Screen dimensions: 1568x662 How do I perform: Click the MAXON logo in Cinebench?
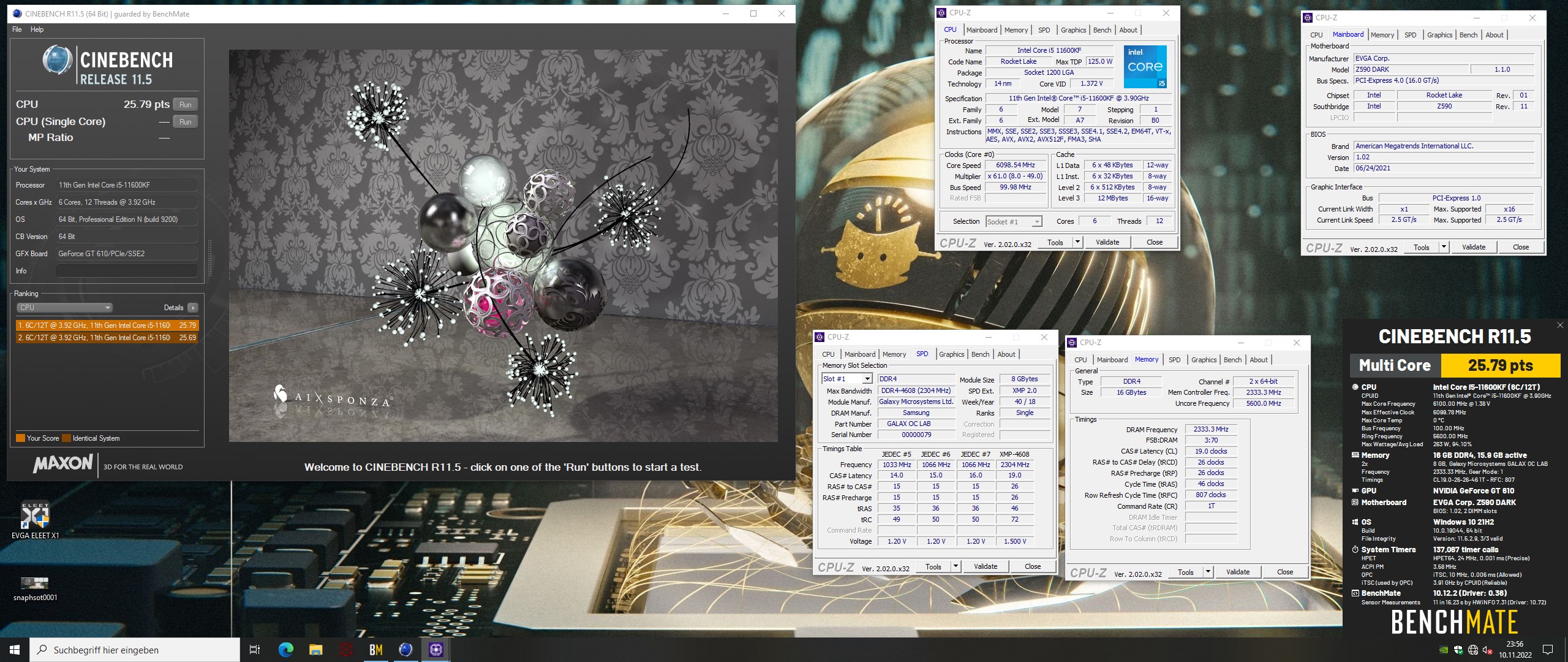coord(63,464)
